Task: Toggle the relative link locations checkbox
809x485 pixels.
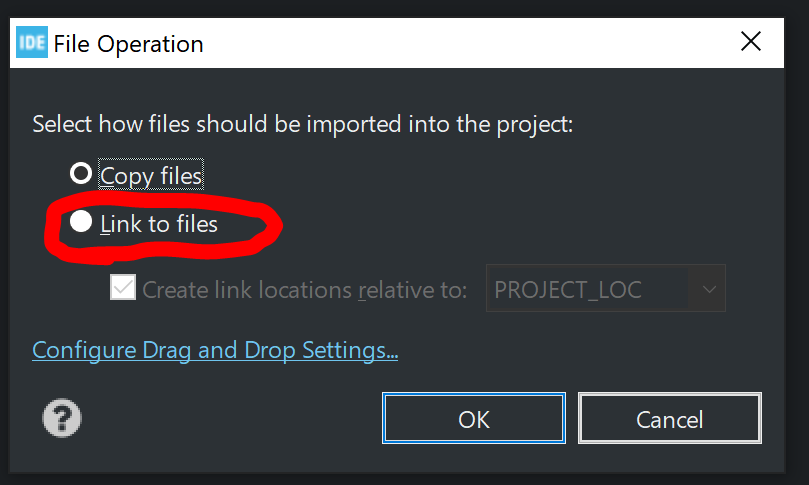Action: click(x=123, y=287)
